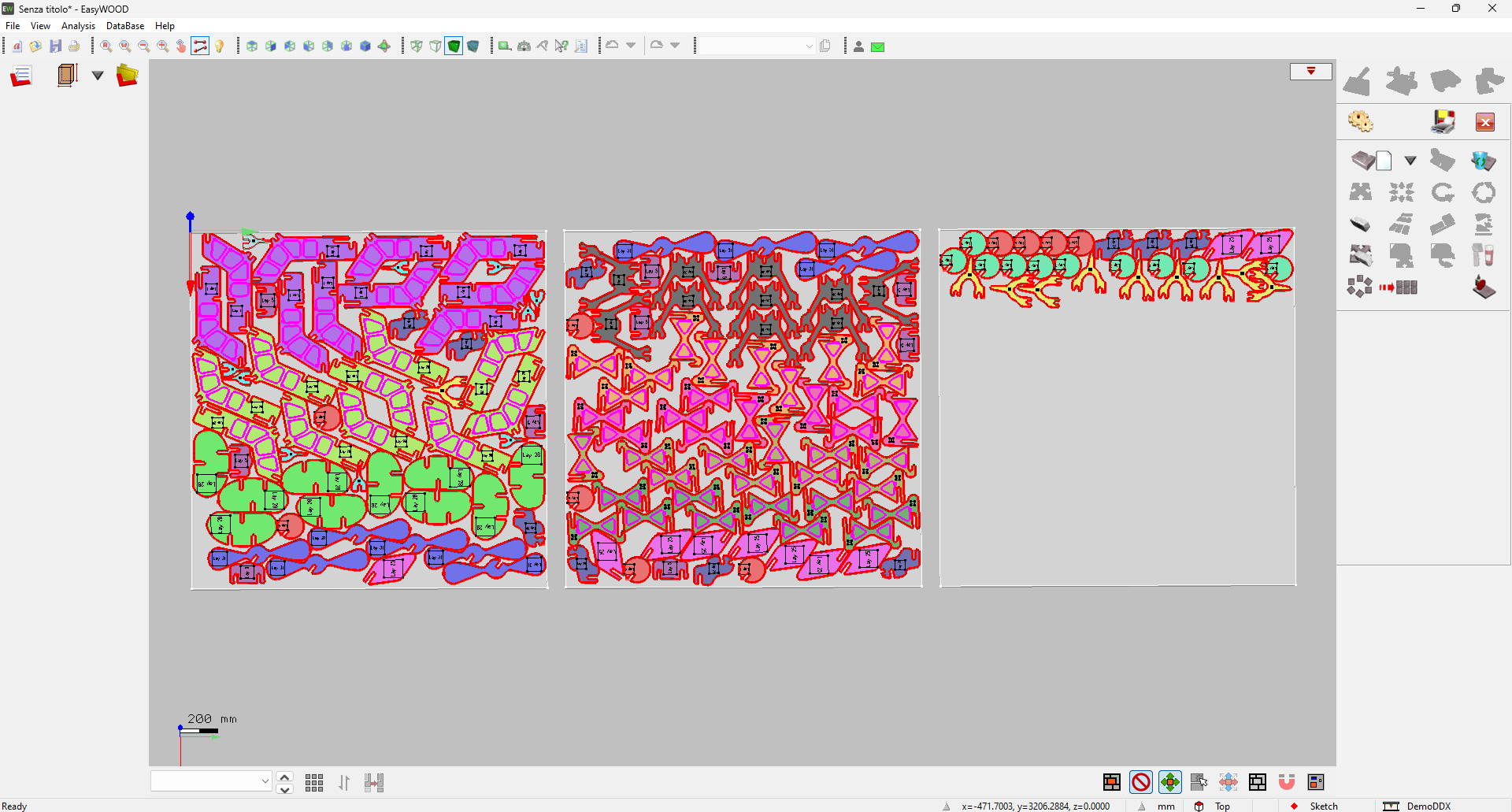Click the mm units status entry
The image size is (1512, 812).
[x=1166, y=806]
